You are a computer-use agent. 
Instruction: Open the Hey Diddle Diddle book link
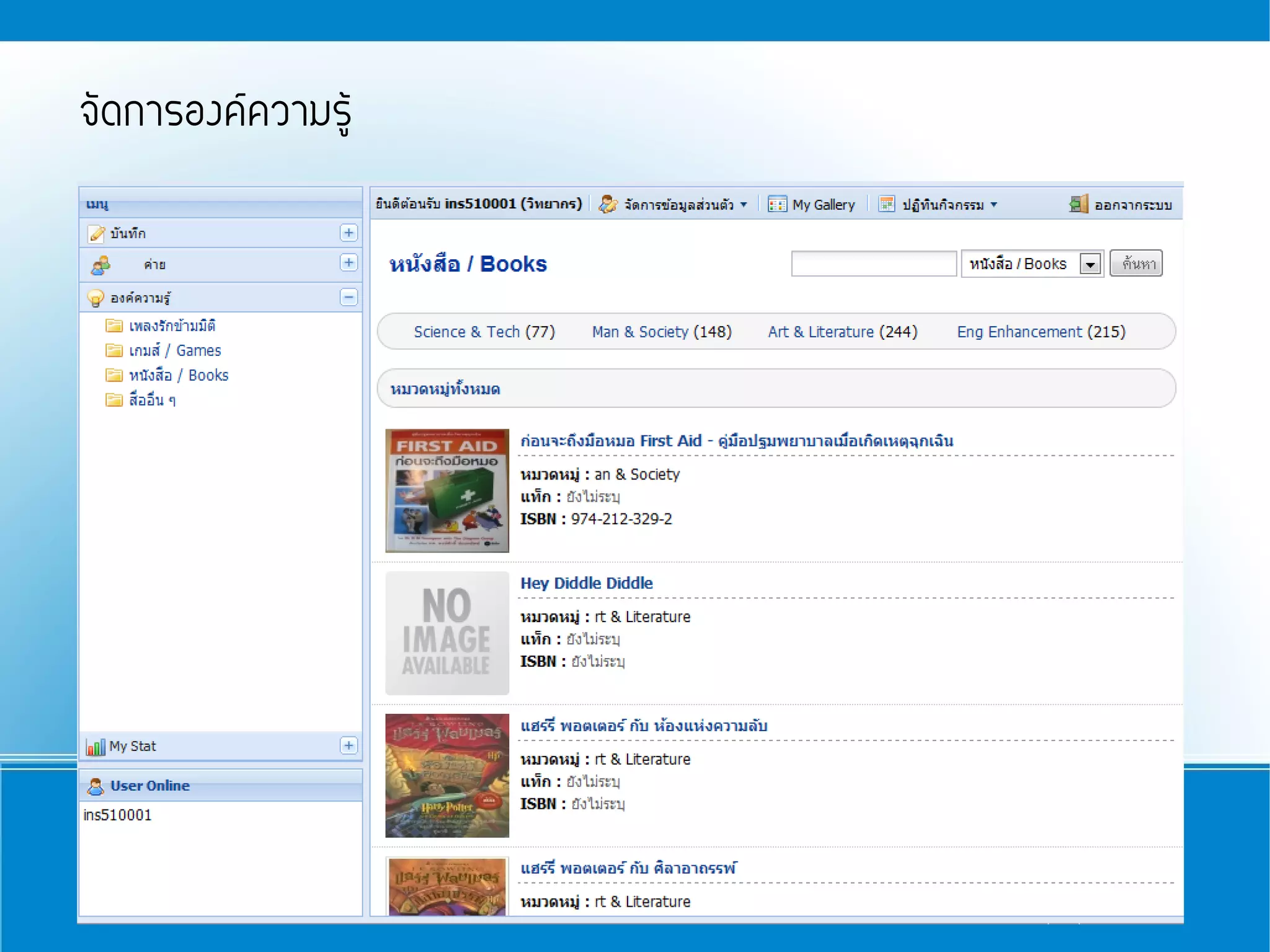tap(586, 584)
